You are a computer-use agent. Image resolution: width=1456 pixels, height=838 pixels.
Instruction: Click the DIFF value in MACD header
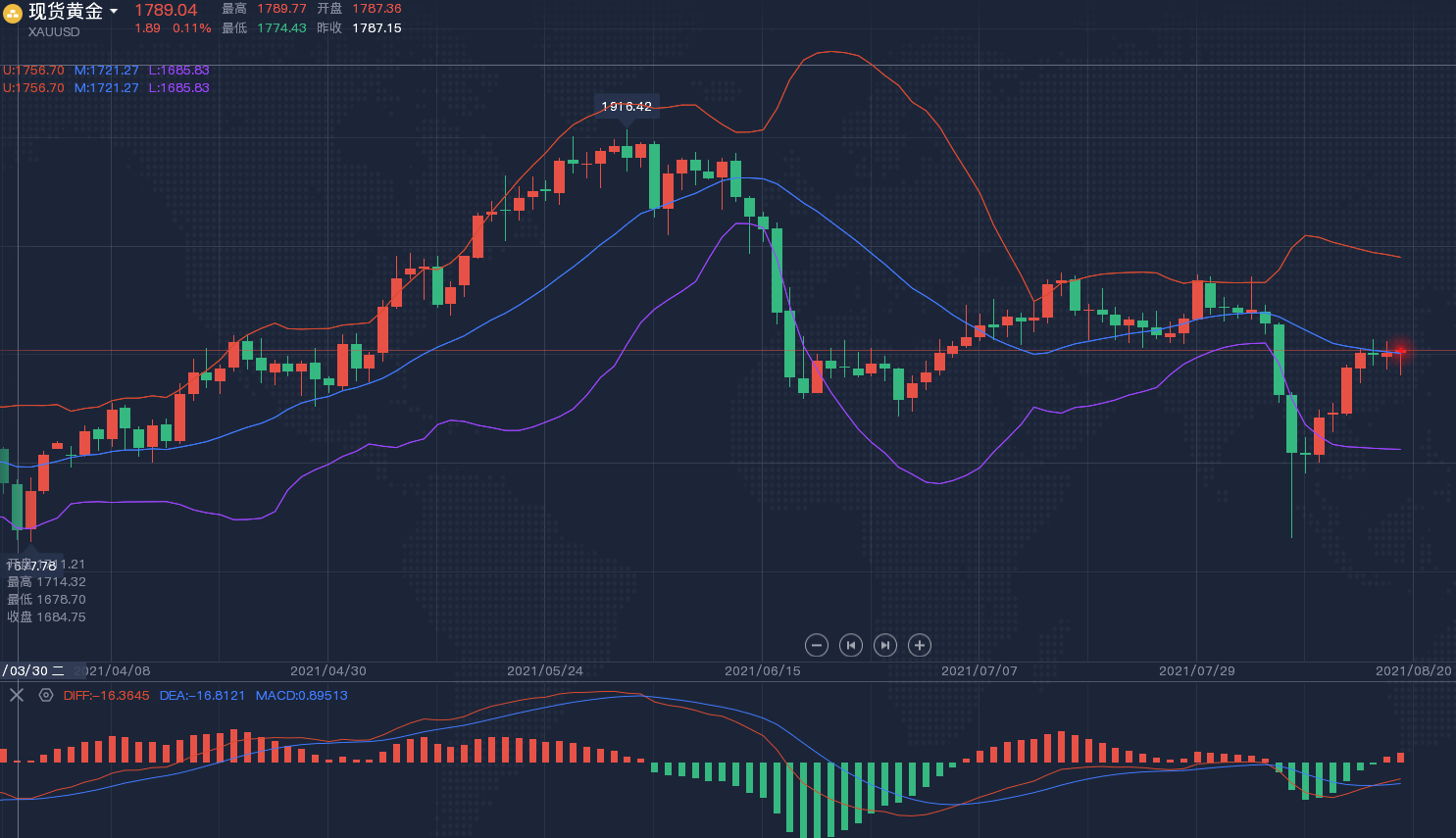point(106,696)
